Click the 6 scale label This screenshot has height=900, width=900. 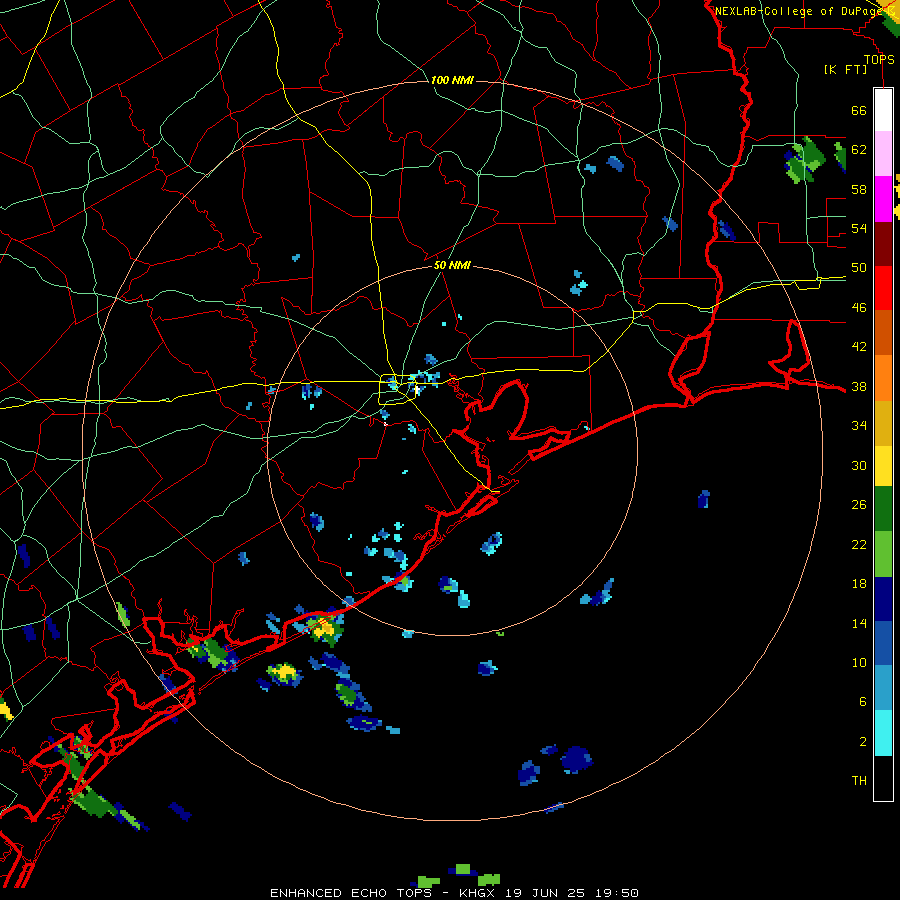point(863,702)
